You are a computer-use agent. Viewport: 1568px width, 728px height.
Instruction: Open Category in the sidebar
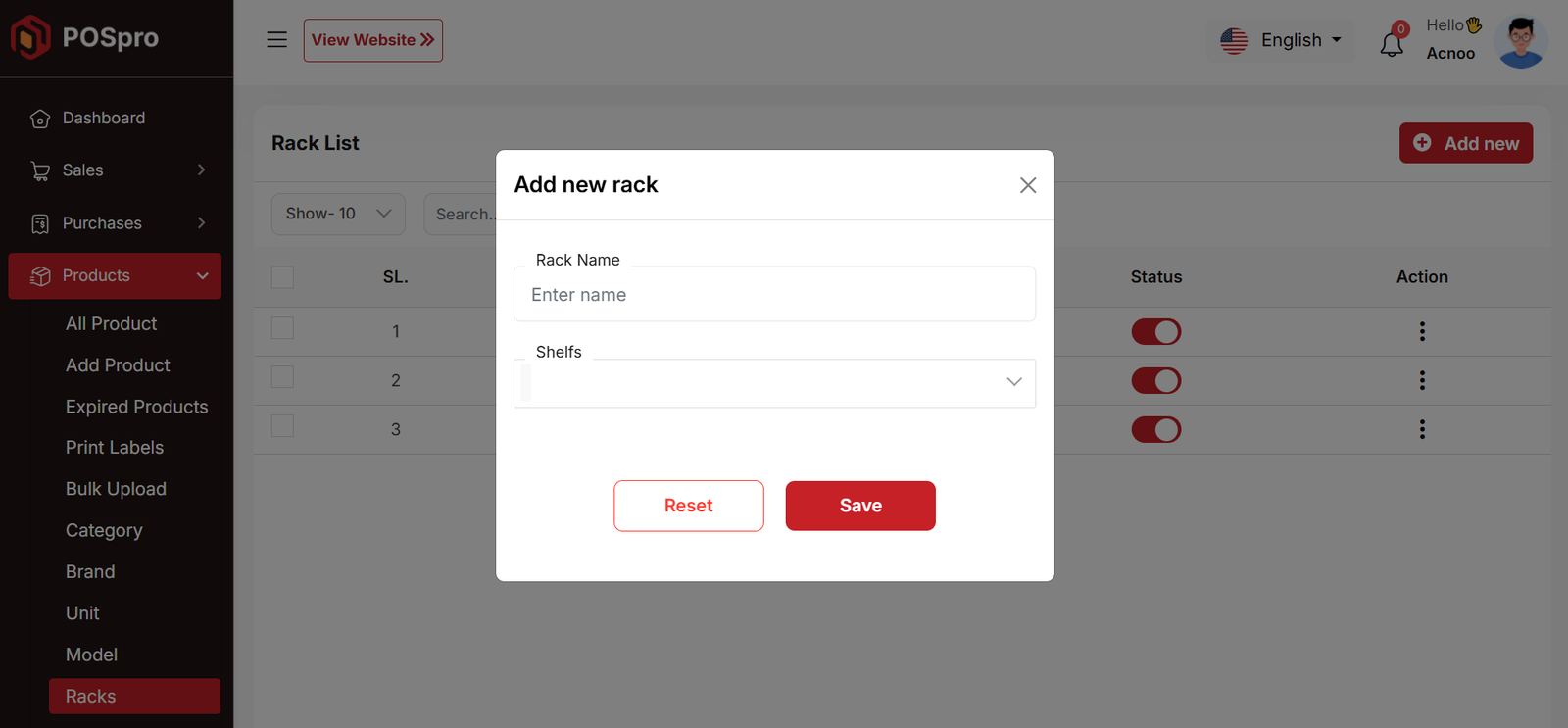click(104, 530)
